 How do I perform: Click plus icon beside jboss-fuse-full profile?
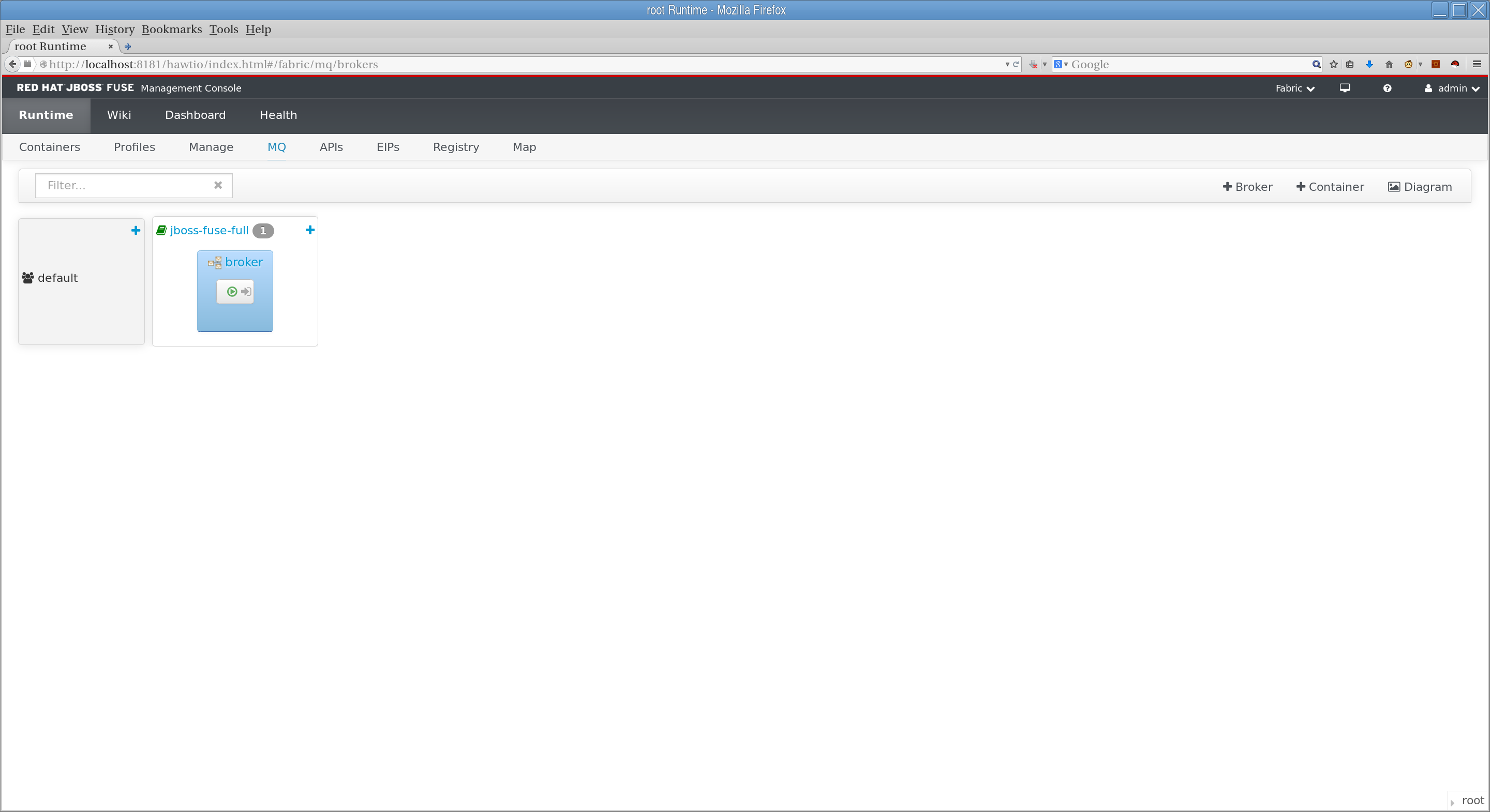tap(310, 230)
